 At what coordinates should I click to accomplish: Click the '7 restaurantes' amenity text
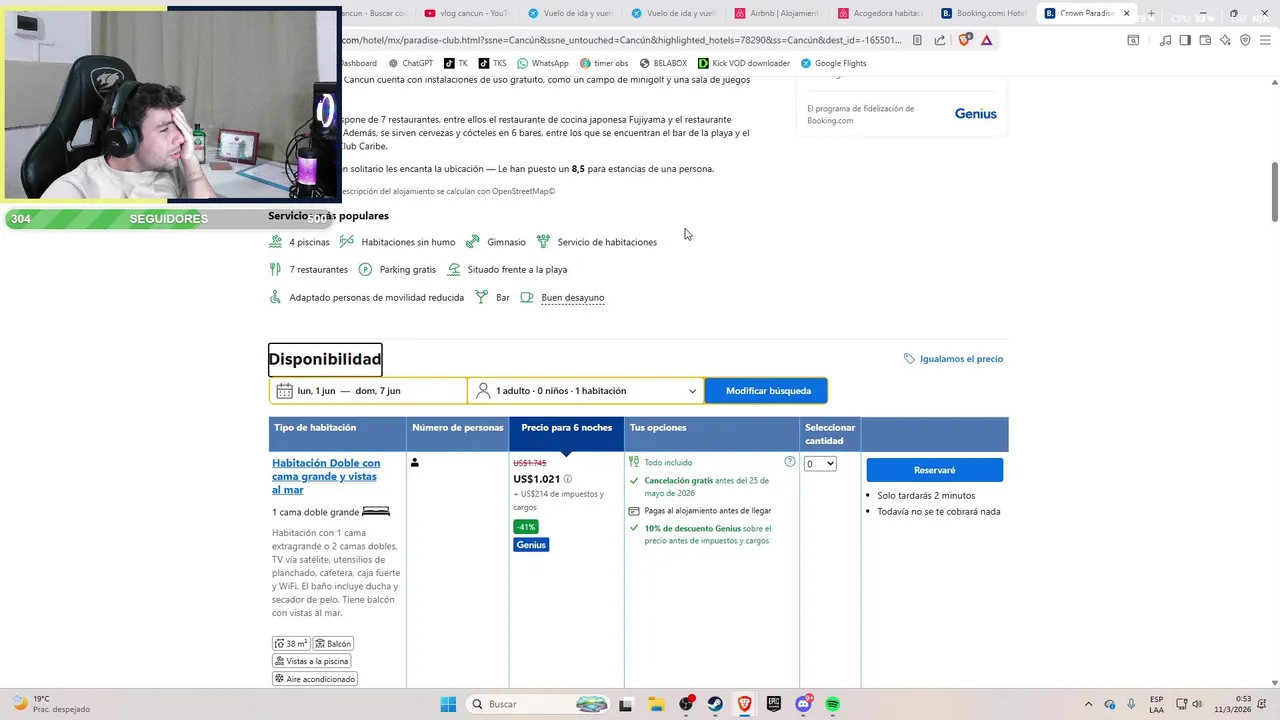(318, 270)
